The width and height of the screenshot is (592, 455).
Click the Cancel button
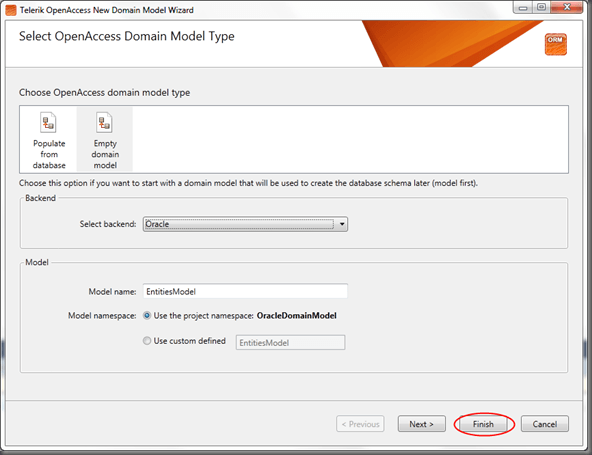pos(544,424)
